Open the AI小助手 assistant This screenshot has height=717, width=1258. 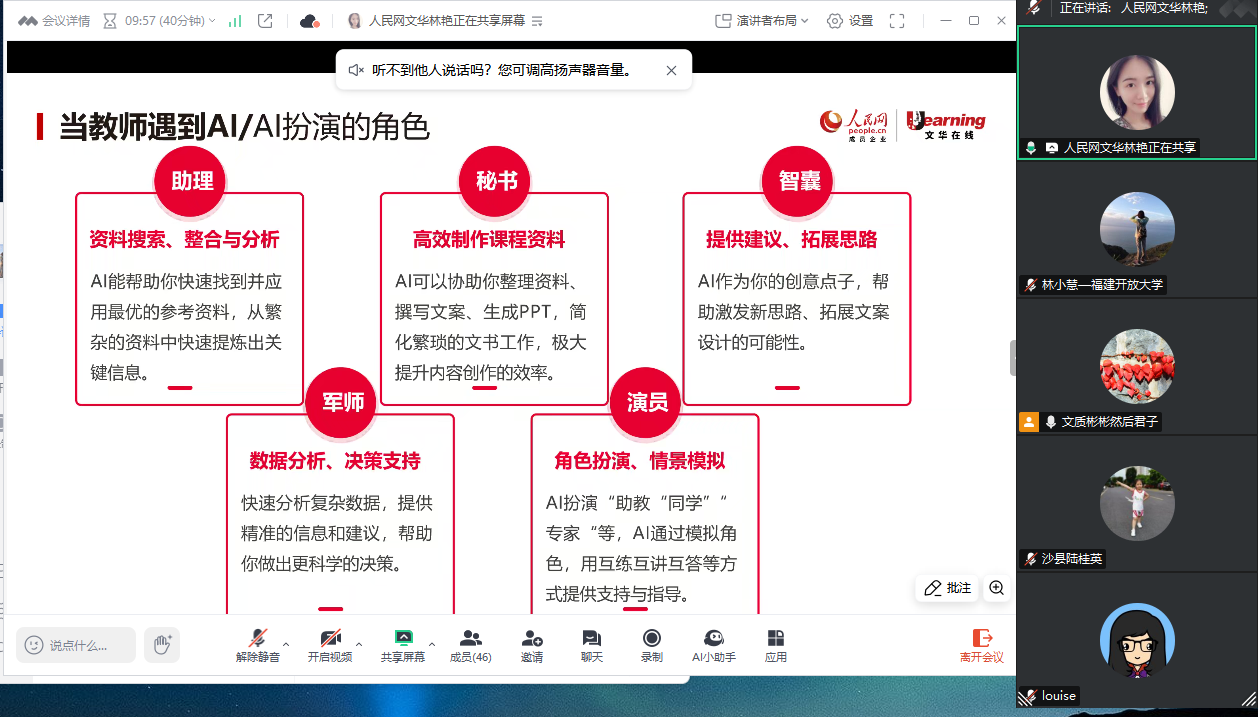(713, 645)
